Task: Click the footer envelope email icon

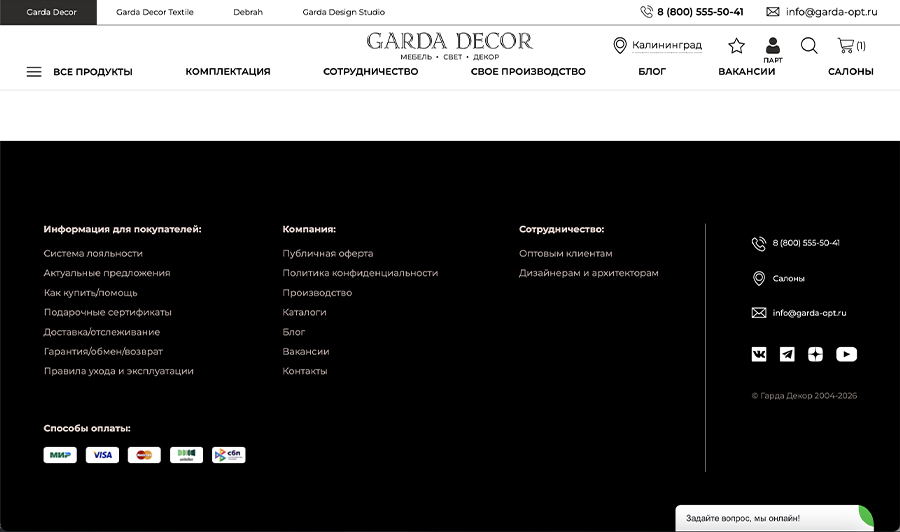Action: click(x=759, y=313)
